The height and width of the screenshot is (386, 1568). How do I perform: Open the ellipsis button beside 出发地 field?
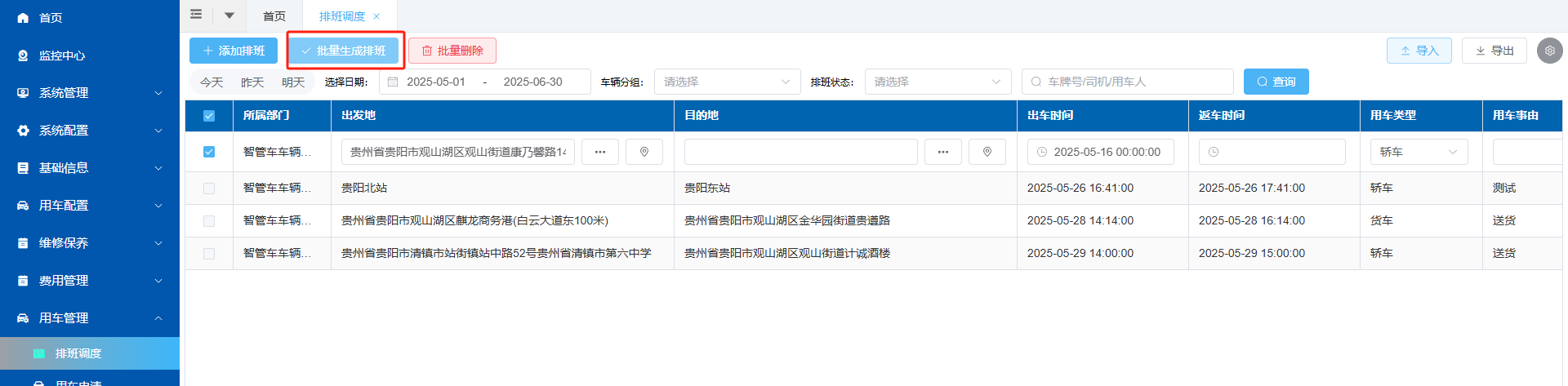coord(600,152)
